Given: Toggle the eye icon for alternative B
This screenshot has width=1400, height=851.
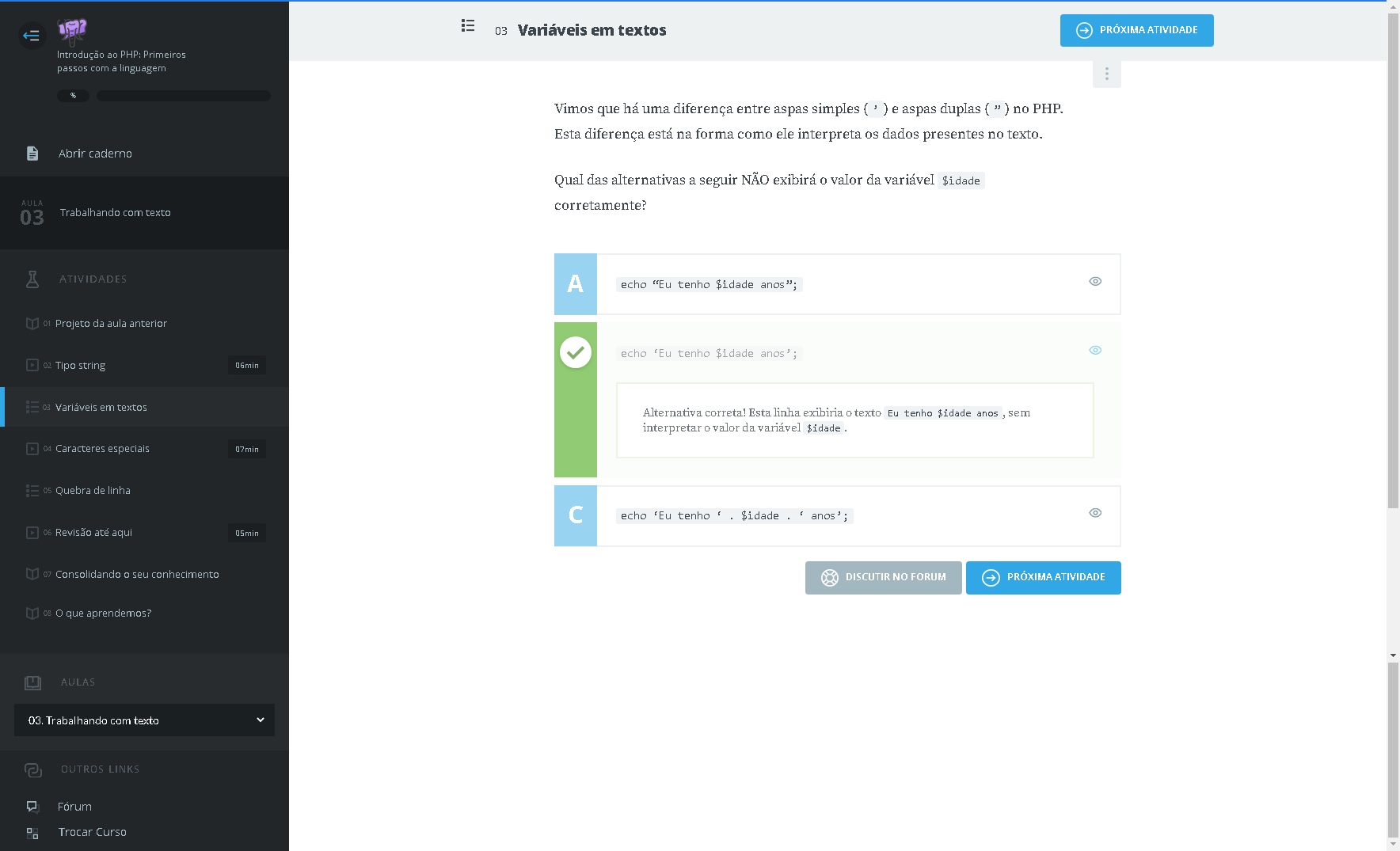Looking at the screenshot, I should click(x=1095, y=350).
